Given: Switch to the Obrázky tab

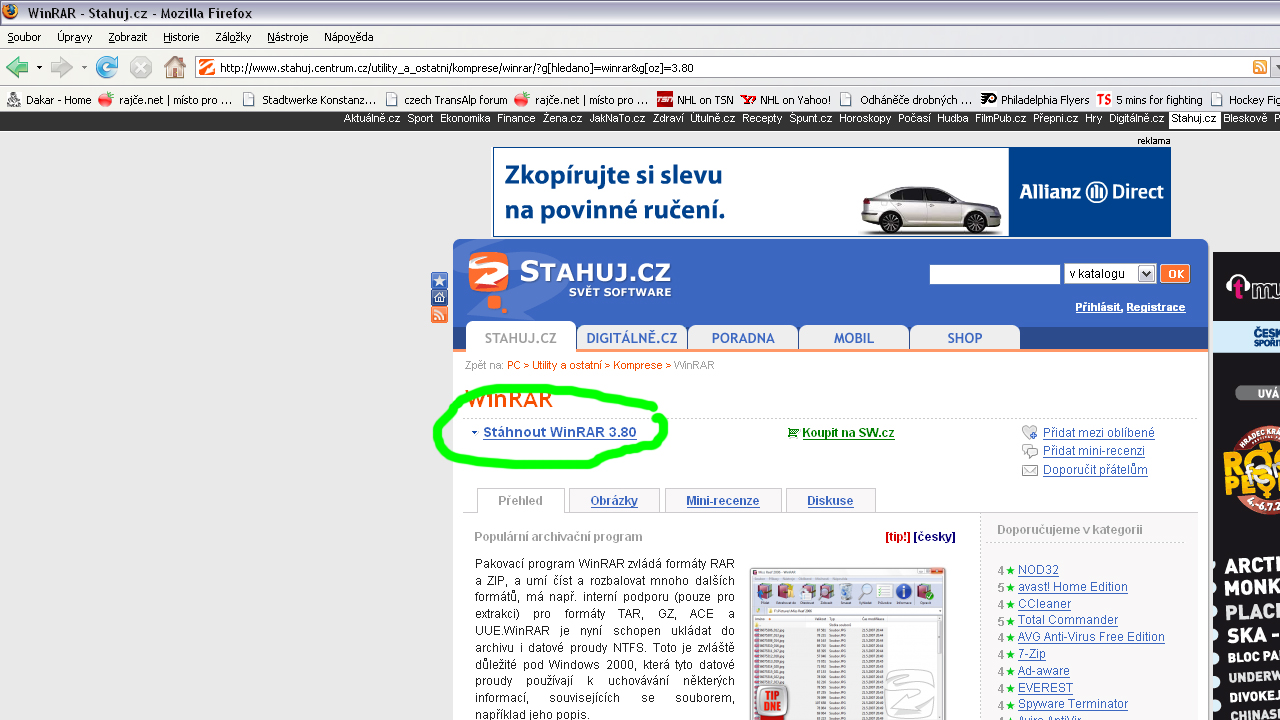Looking at the screenshot, I should point(614,501).
